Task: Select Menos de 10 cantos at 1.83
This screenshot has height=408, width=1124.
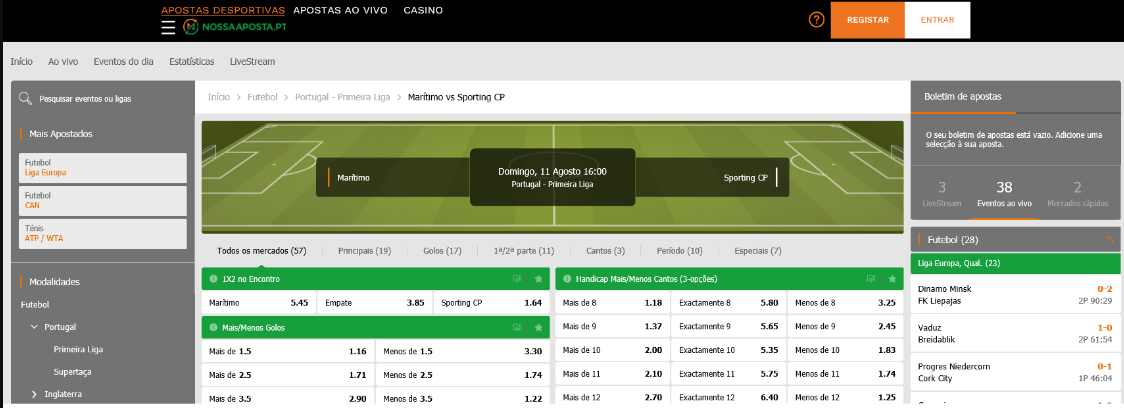Action: coord(845,350)
